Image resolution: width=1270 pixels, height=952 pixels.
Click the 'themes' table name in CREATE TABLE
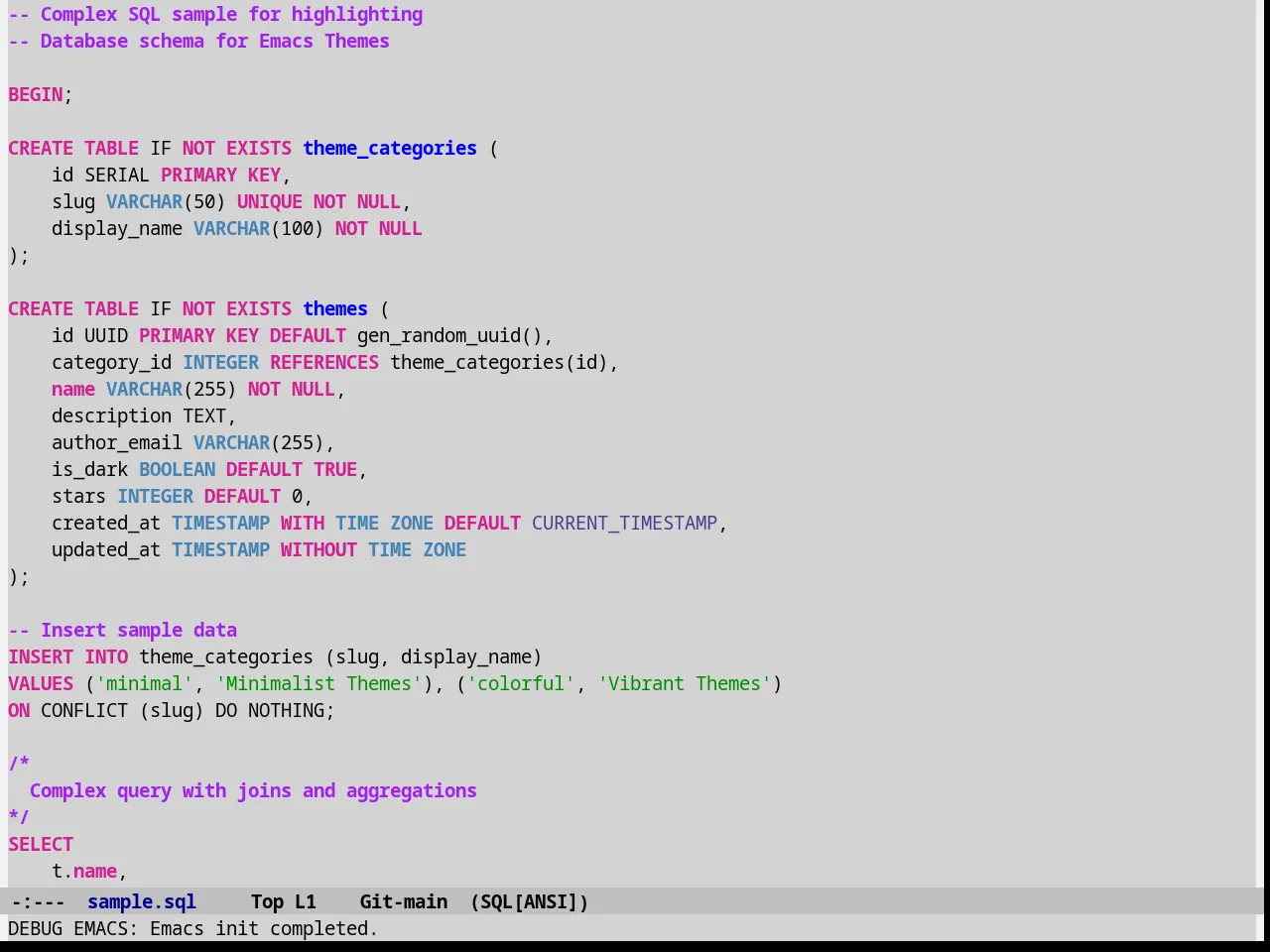pyautogui.click(x=335, y=308)
